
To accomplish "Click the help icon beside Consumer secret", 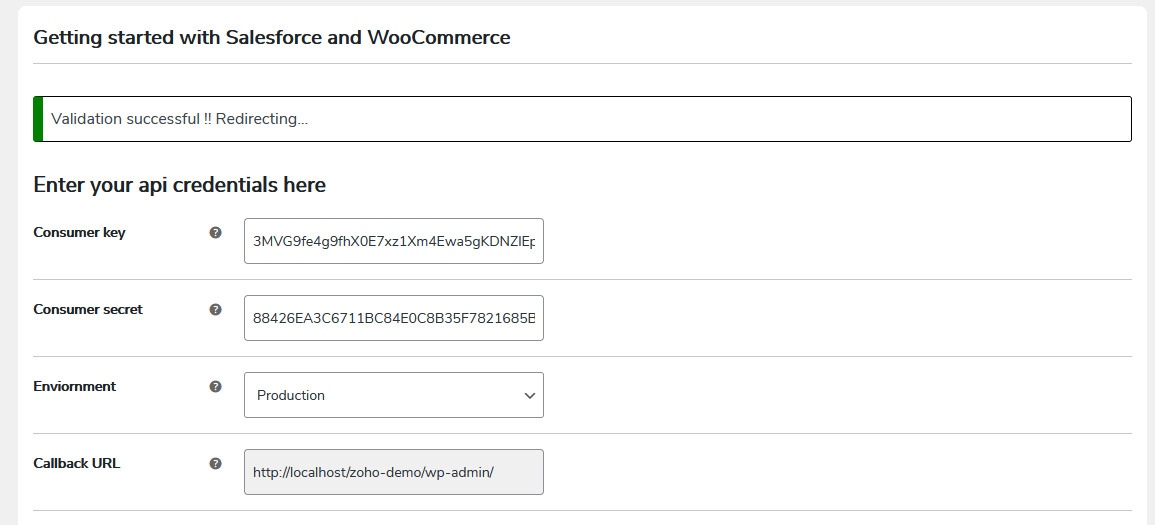I will pyautogui.click(x=215, y=310).
